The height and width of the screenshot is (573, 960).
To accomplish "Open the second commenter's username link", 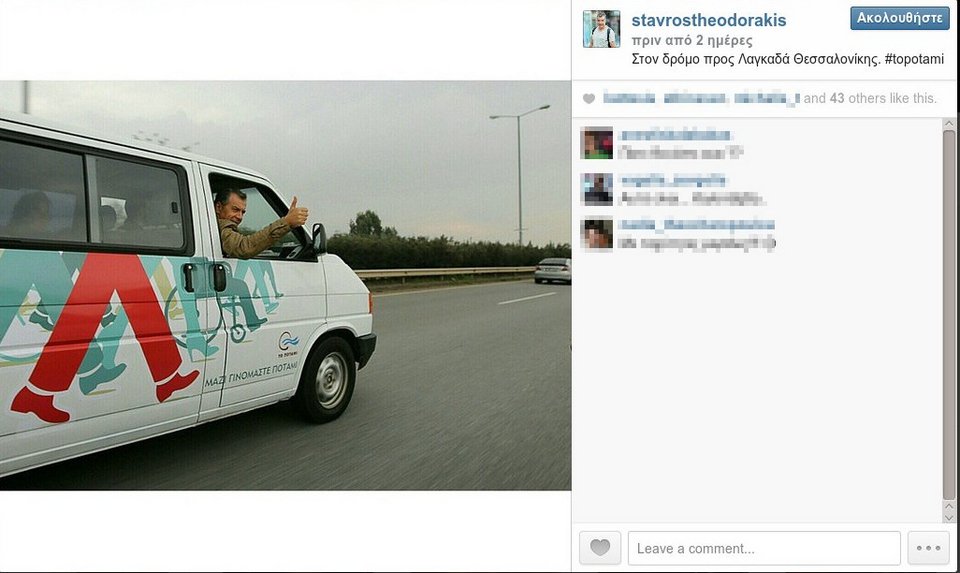I will tap(672, 180).
